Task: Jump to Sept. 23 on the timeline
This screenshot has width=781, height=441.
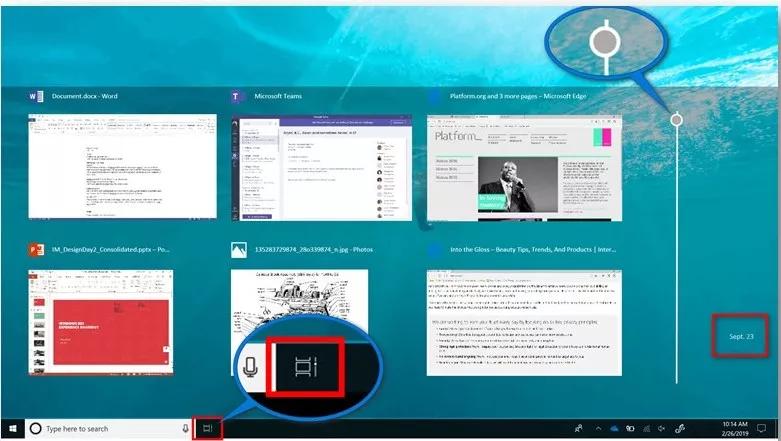Action: [736, 336]
